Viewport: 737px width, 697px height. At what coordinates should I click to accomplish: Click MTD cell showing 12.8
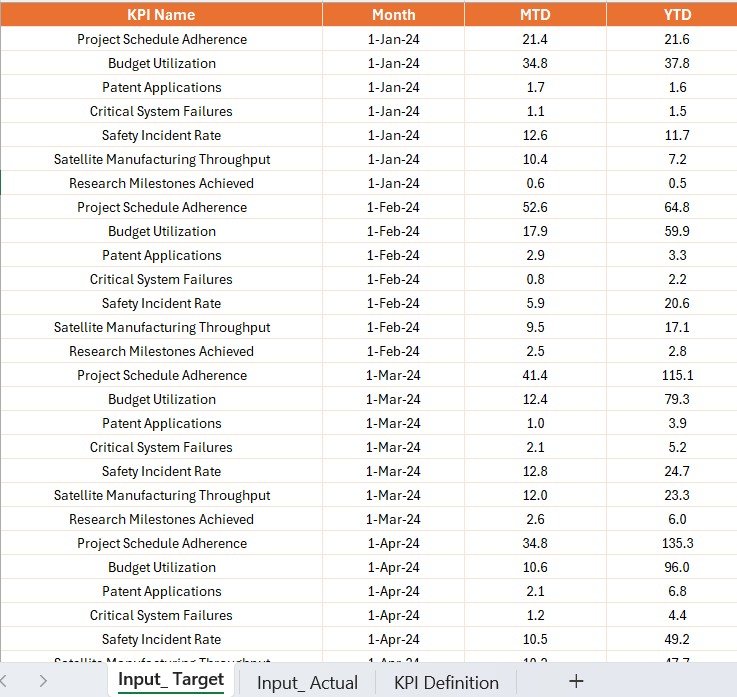pos(535,471)
